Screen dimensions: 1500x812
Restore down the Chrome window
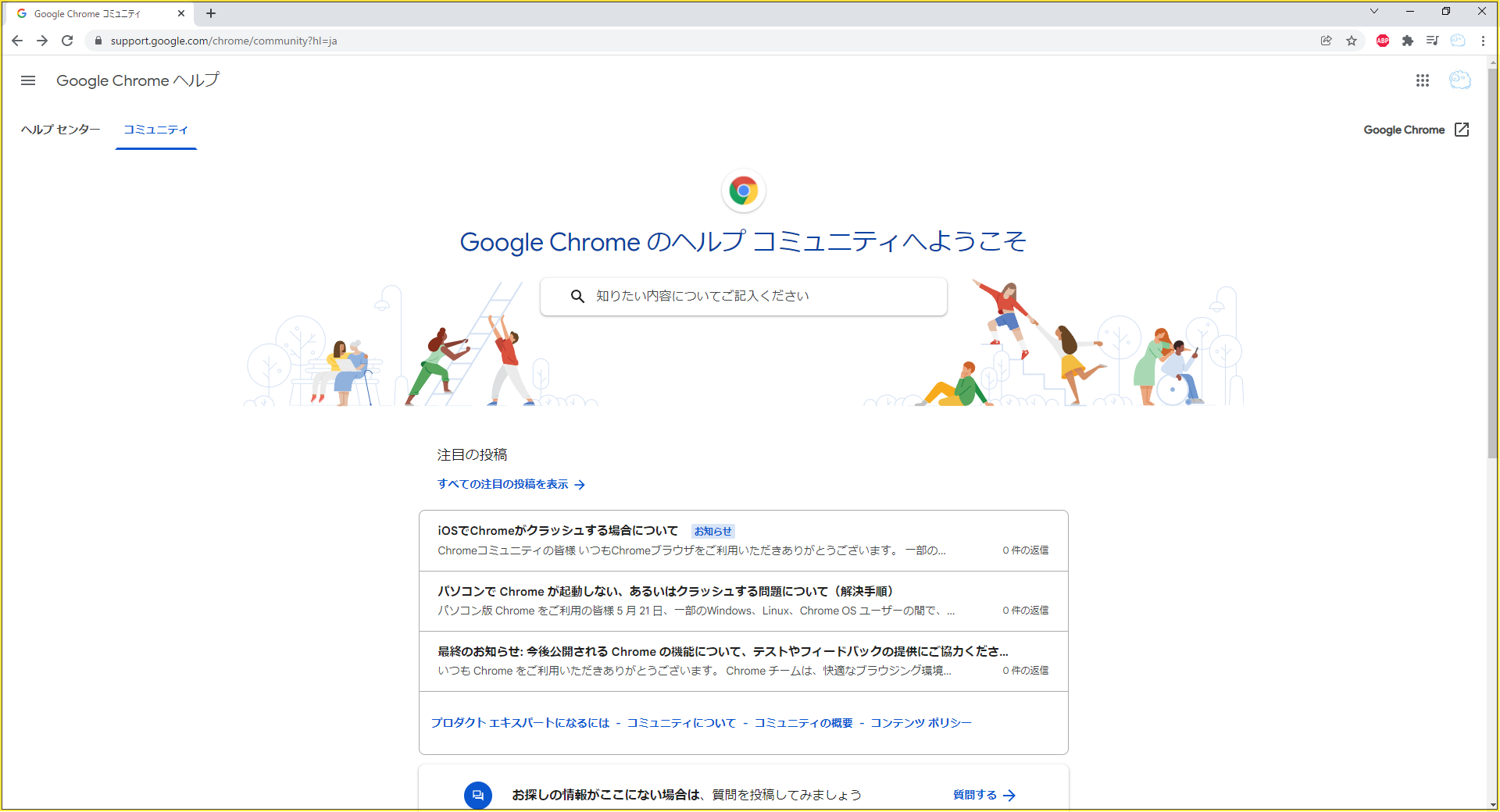click(1446, 11)
